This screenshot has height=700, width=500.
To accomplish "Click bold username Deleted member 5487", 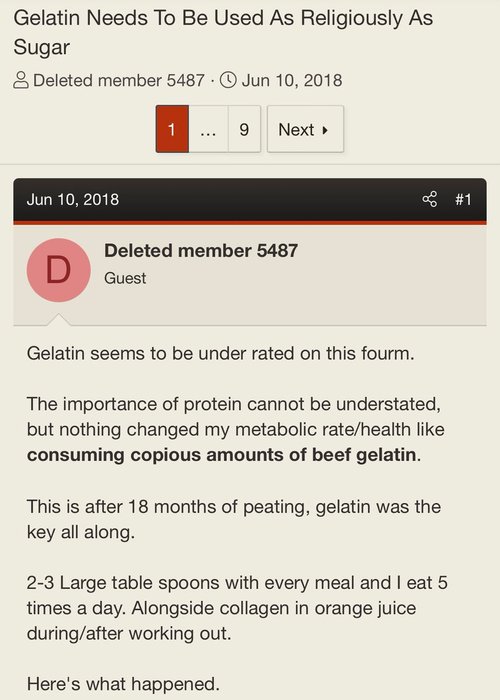I will 201,250.
